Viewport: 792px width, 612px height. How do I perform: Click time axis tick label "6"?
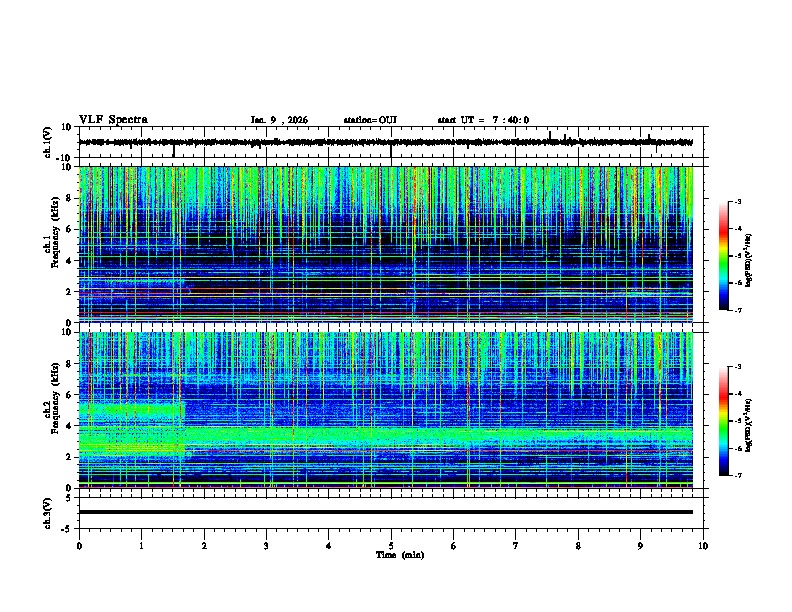(454, 546)
